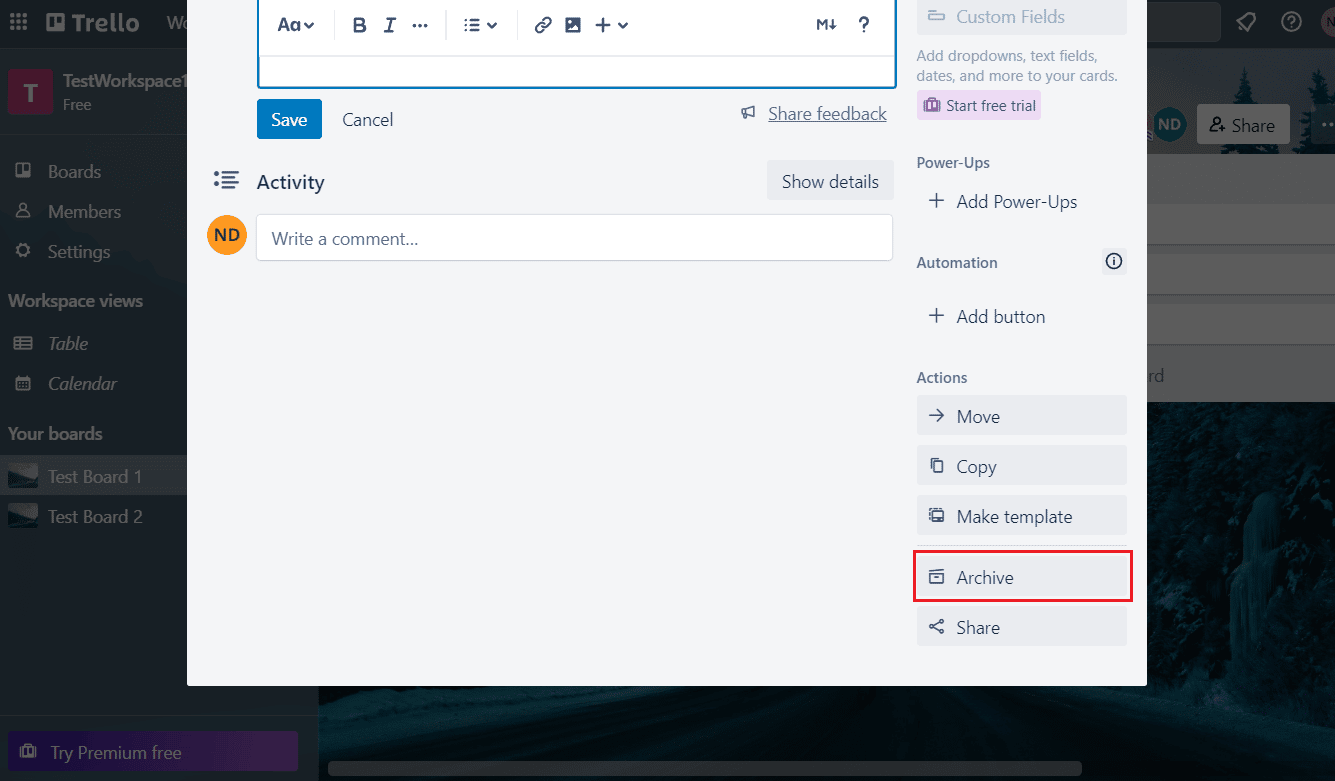Click Show details in Activity

[830, 181]
